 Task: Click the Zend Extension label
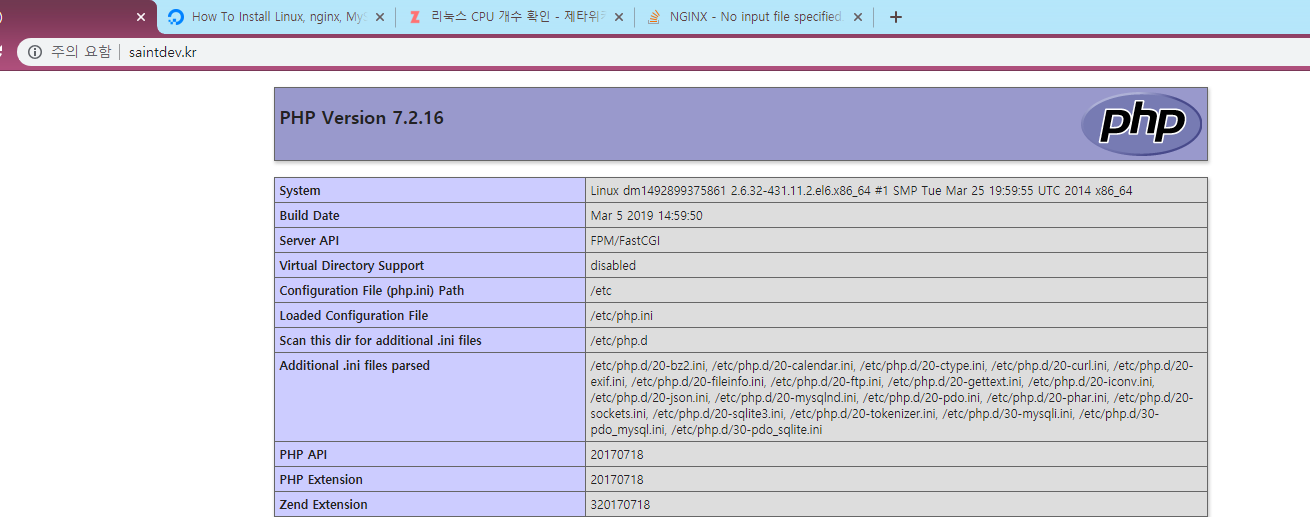point(324,505)
